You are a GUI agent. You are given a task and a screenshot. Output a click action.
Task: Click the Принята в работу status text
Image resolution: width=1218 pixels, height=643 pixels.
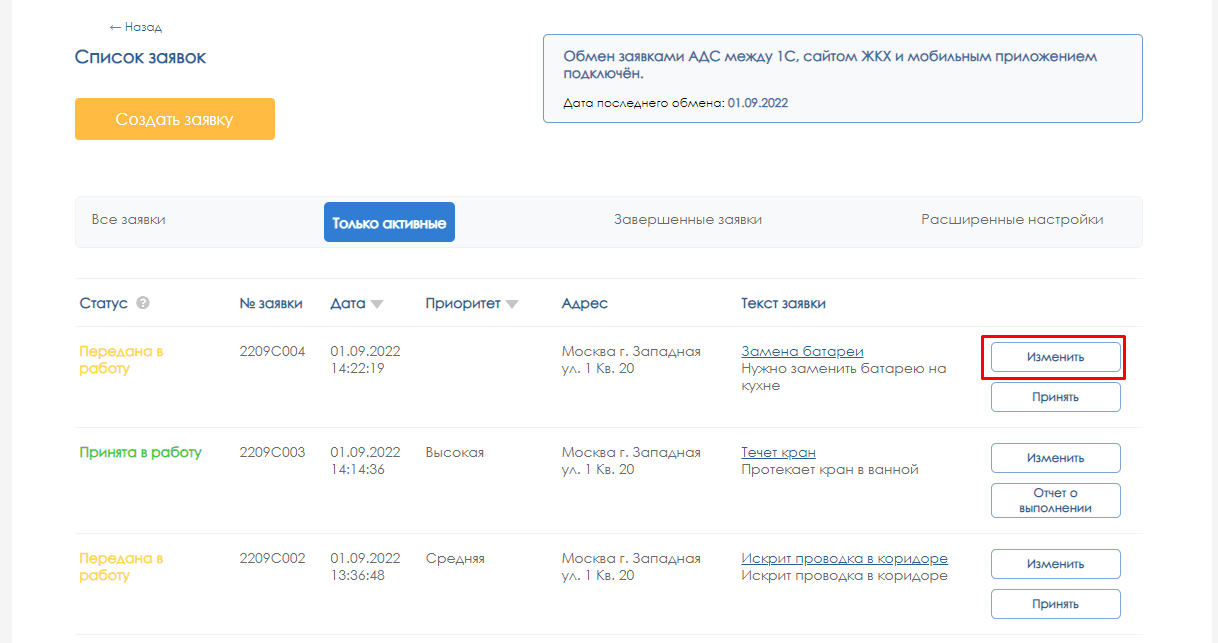[140, 452]
